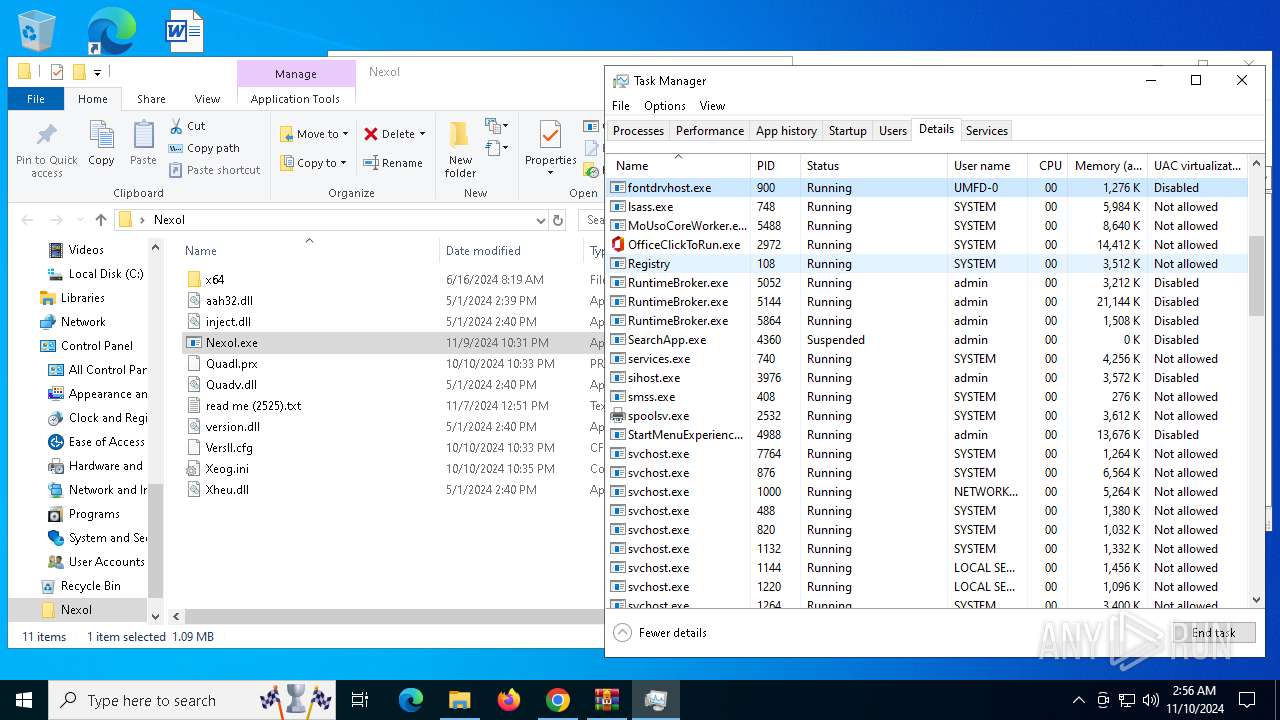Viewport: 1280px width, 720px height.
Task: Click the Windows Start button
Action: pyautogui.click(x=24, y=700)
